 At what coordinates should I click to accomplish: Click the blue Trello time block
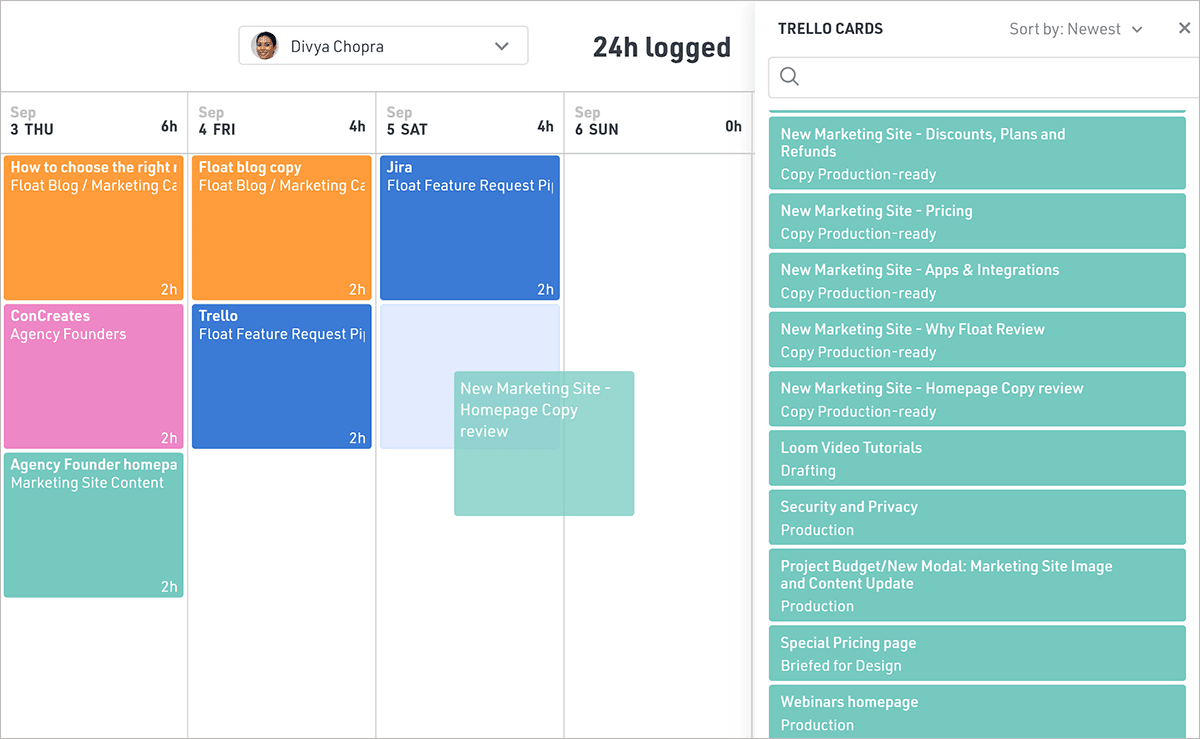[x=281, y=376]
